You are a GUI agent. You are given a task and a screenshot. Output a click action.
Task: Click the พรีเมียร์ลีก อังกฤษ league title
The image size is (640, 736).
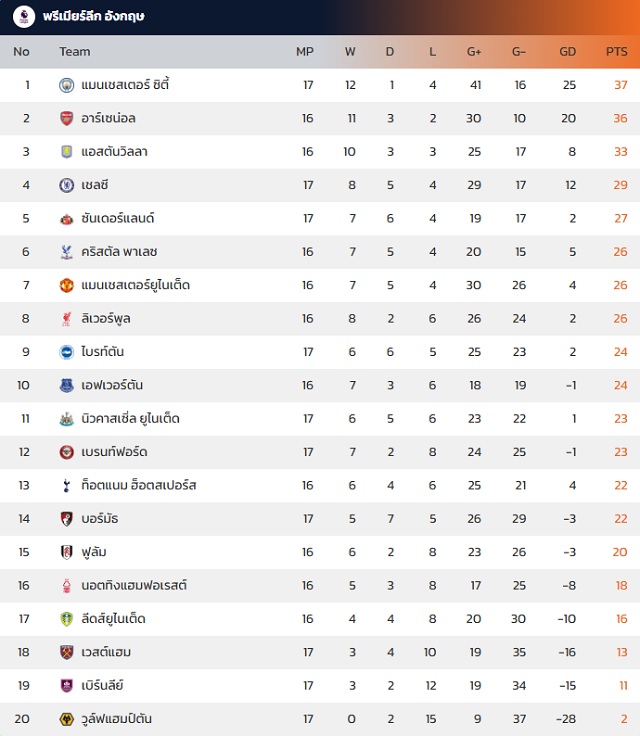point(95,16)
